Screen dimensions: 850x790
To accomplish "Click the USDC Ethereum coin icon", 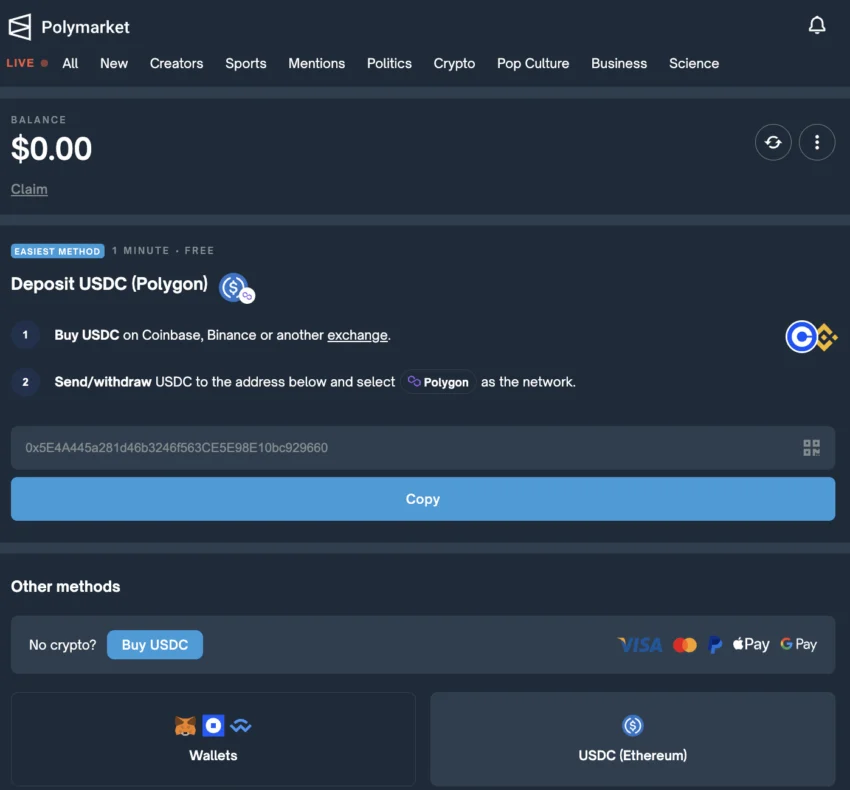I will click(632, 725).
